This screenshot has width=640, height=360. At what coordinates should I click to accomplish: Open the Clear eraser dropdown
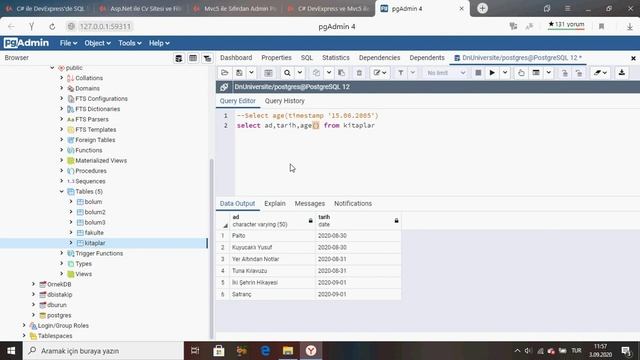click(x=600, y=73)
